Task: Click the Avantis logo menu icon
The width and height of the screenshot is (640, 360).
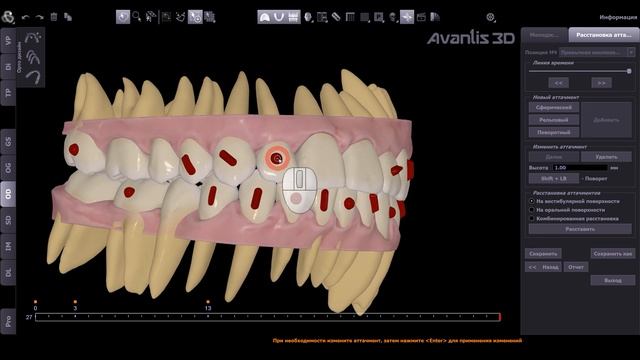Action: (x=7, y=17)
